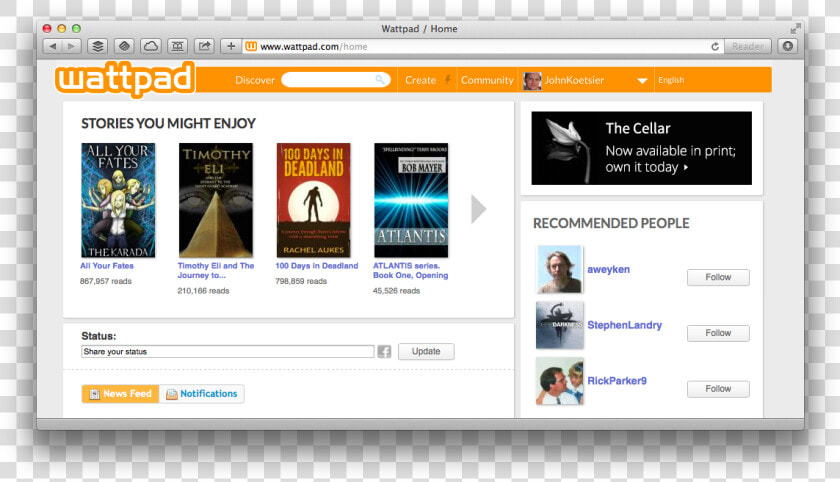Screen dimensions: 840x482
Task: Open the RickParker9 profile link
Action: coord(617,381)
